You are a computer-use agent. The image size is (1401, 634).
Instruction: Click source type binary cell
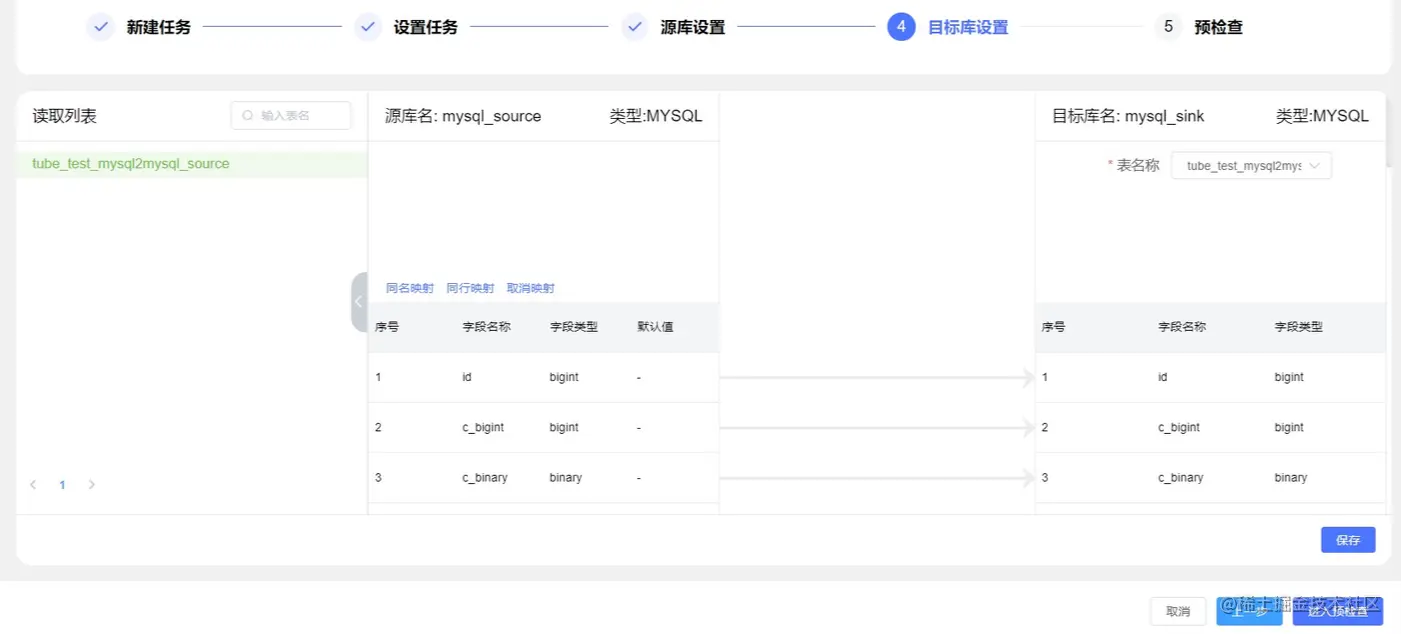pos(566,478)
